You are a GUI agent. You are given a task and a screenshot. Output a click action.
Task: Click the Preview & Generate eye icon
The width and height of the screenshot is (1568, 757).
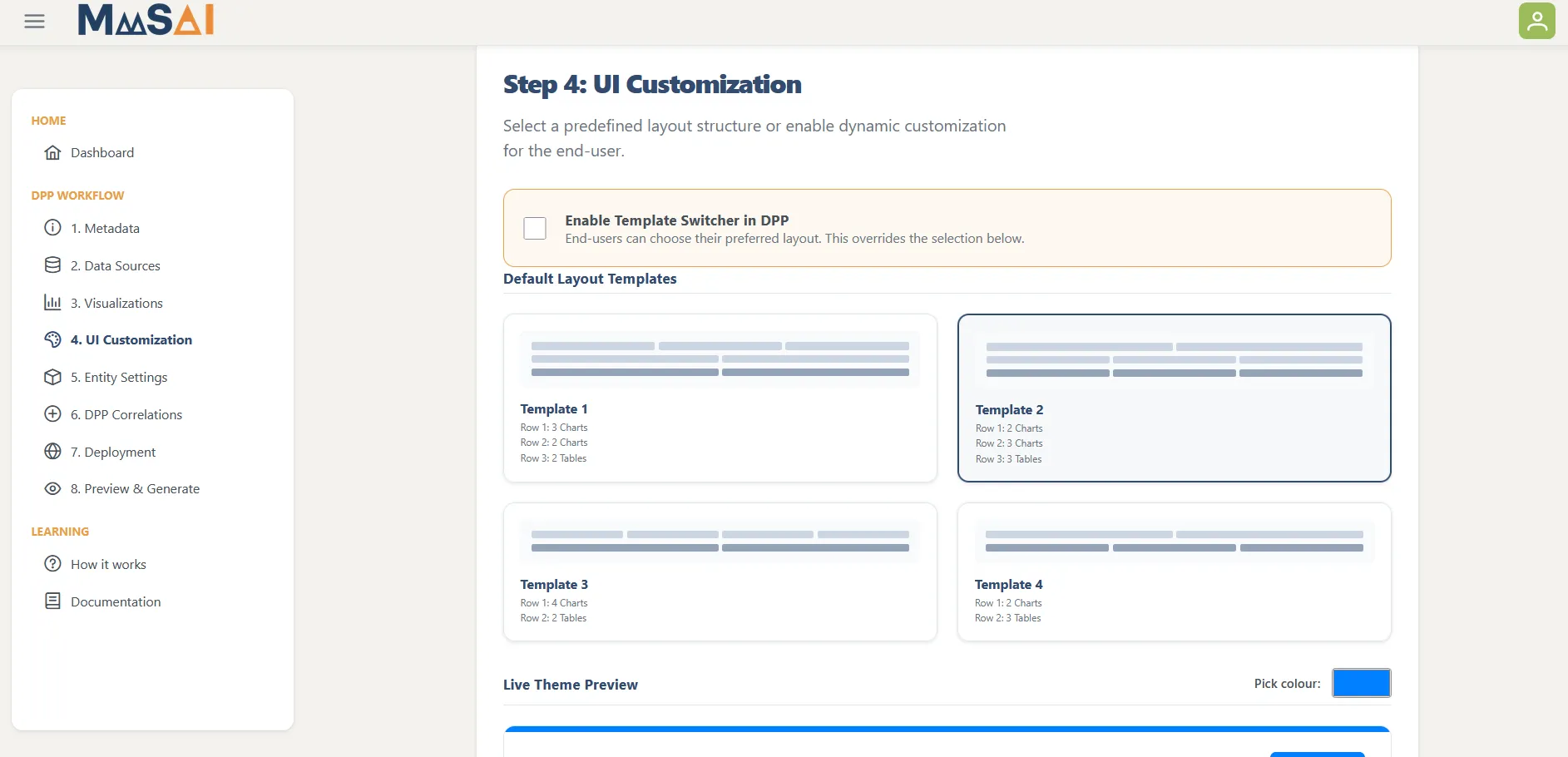[x=52, y=488]
